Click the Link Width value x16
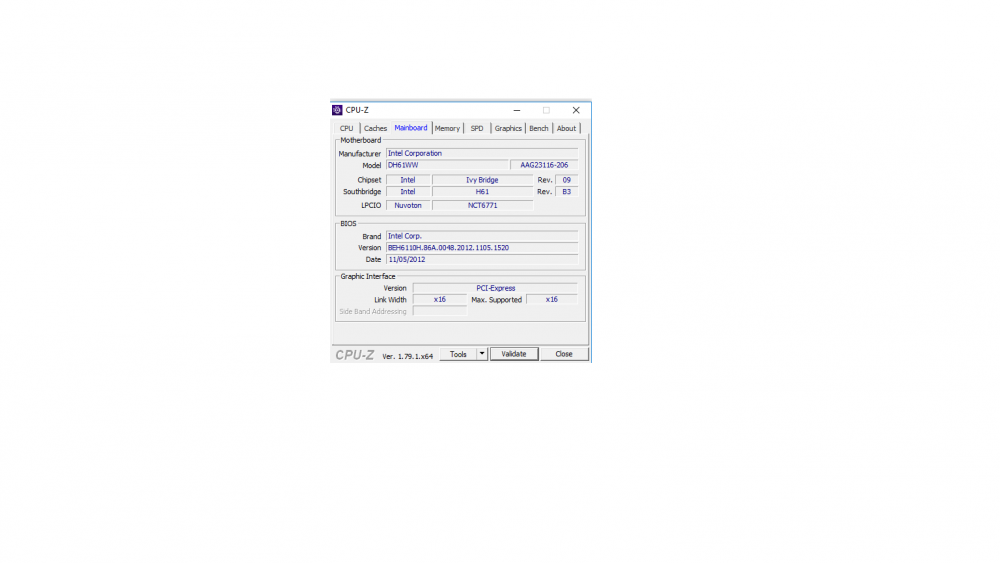Image resolution: width=1000 pixels, height=563 pixels. coord(440,300)
